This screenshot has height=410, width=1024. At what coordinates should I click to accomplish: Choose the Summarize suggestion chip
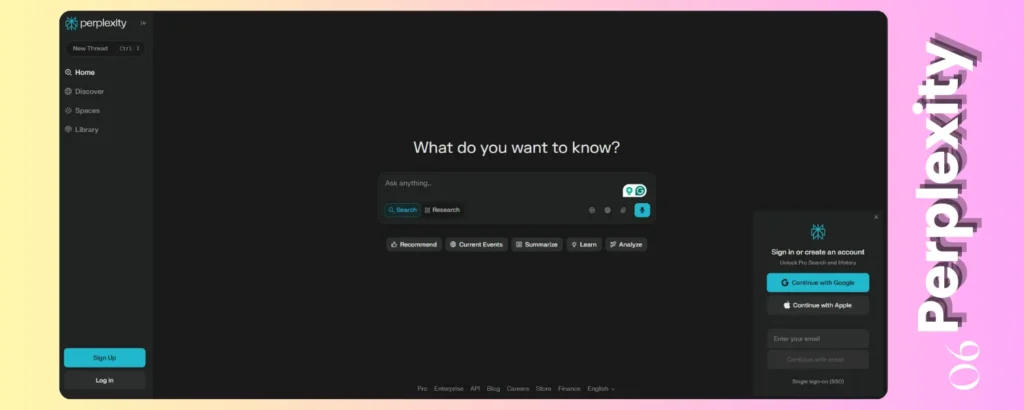coord(537,244)
